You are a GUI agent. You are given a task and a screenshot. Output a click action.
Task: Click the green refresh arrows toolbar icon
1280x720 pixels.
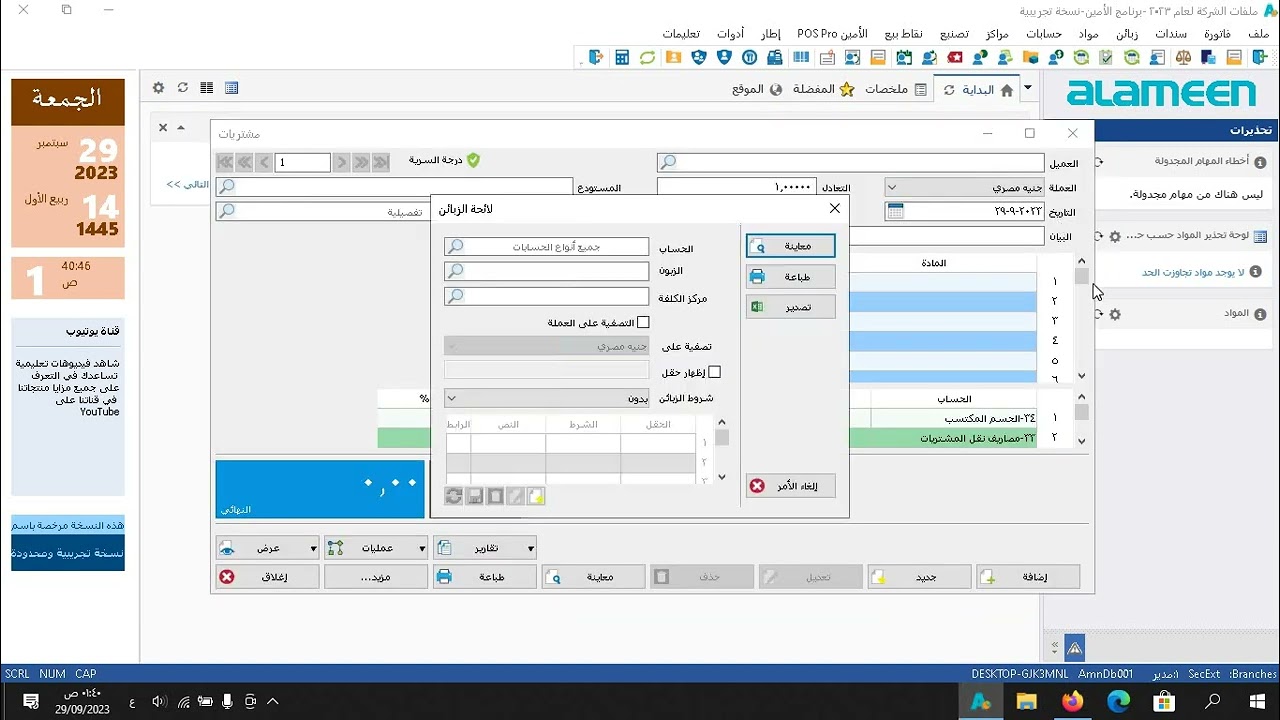pos(647,58)
